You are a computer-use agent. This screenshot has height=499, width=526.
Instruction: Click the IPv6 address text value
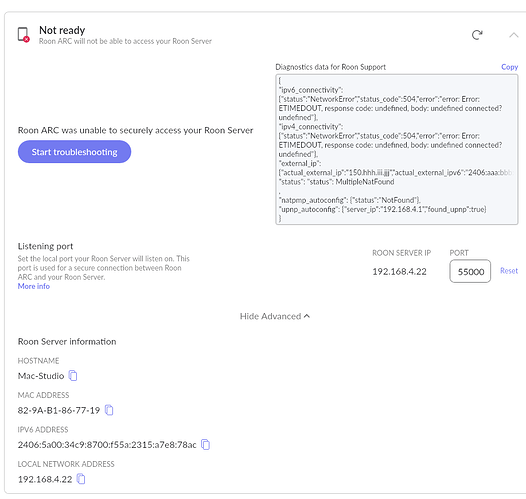tap(107, 445)
